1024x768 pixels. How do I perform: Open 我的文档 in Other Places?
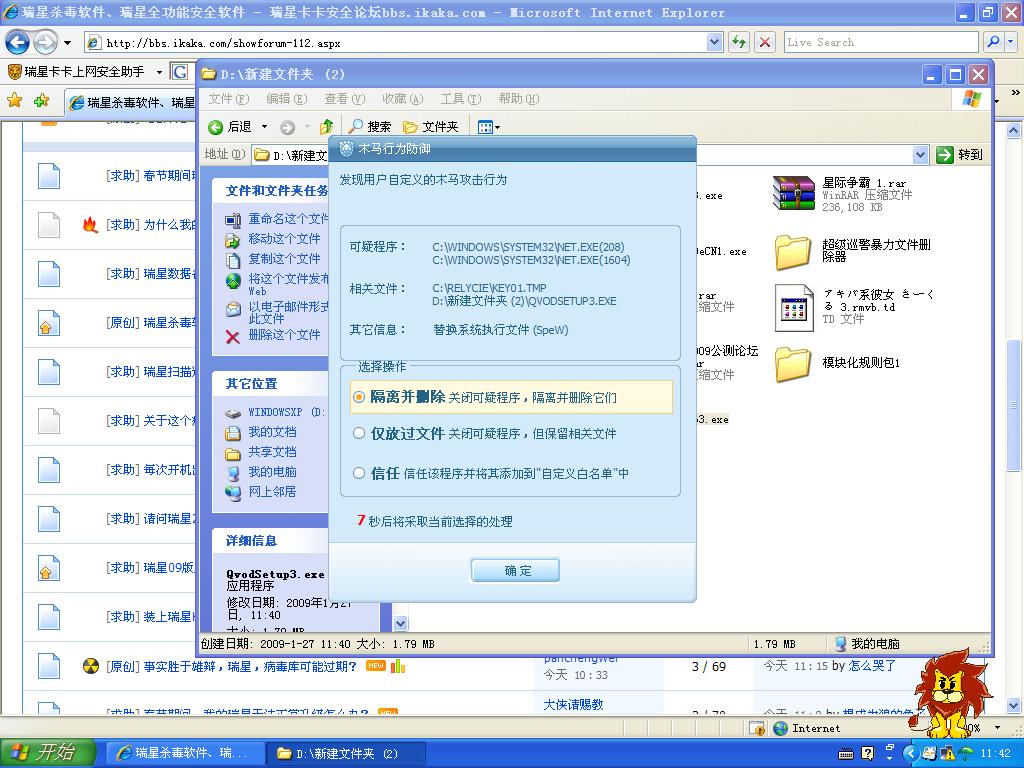272,432
